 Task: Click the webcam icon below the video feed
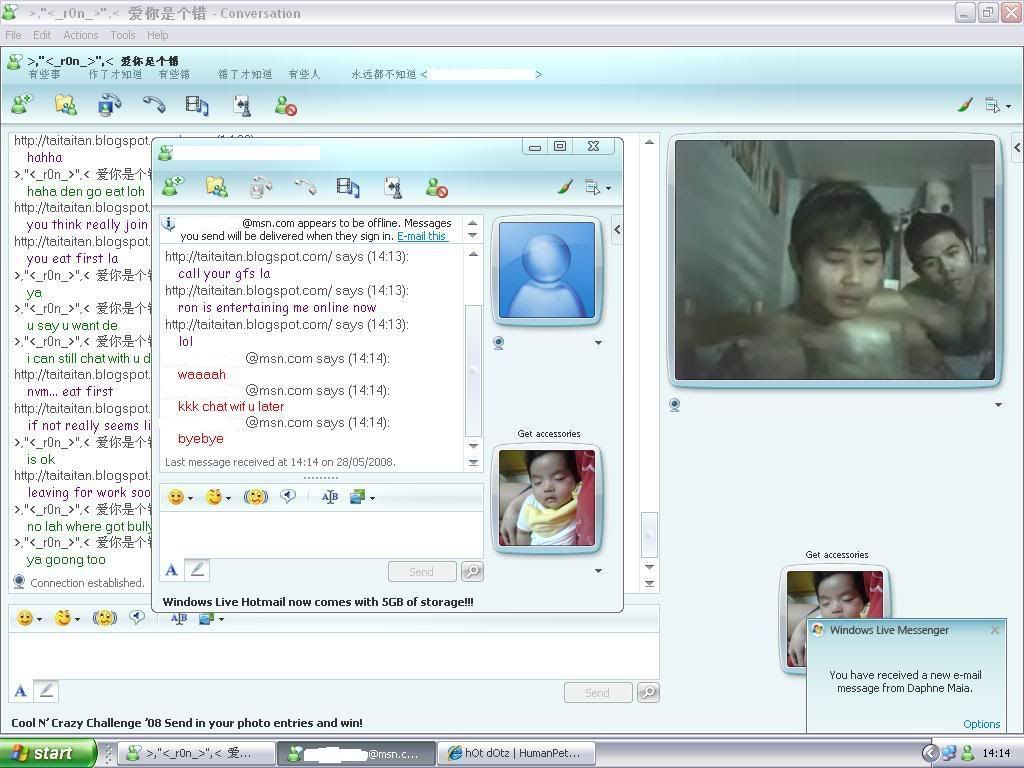click(x=675, y=405)
